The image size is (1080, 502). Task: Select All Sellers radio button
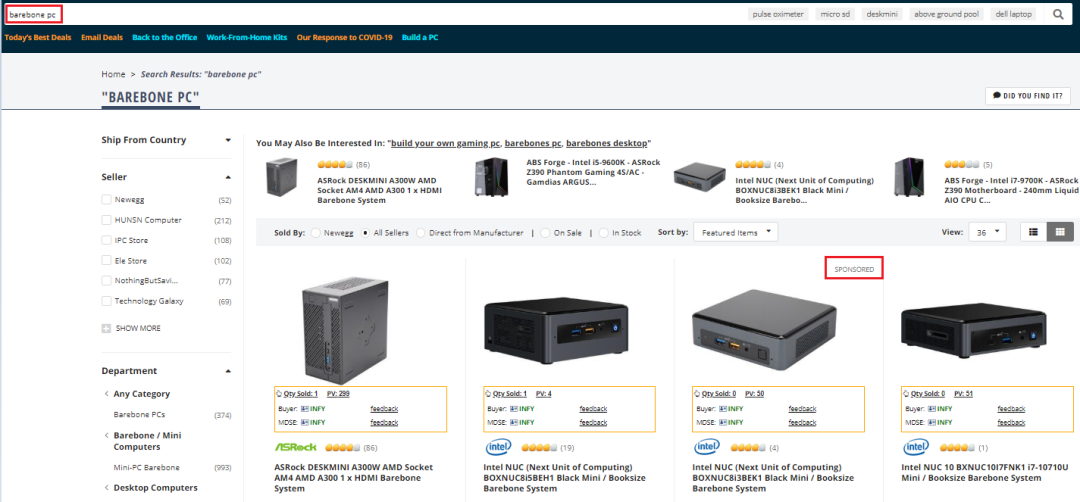[366, 233]
